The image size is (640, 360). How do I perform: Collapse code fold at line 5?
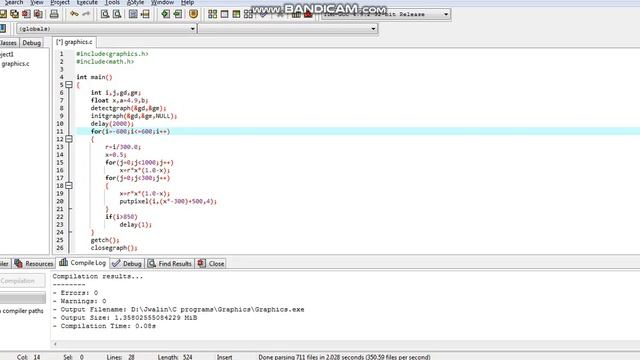click(x=69, y=85)
